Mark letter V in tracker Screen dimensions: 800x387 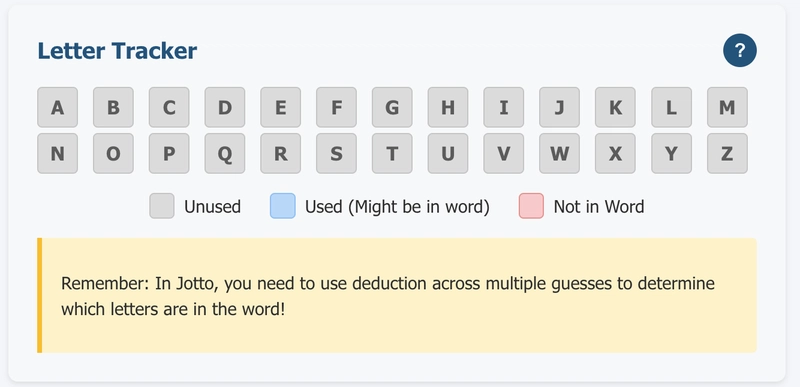[x=504, y=153]
